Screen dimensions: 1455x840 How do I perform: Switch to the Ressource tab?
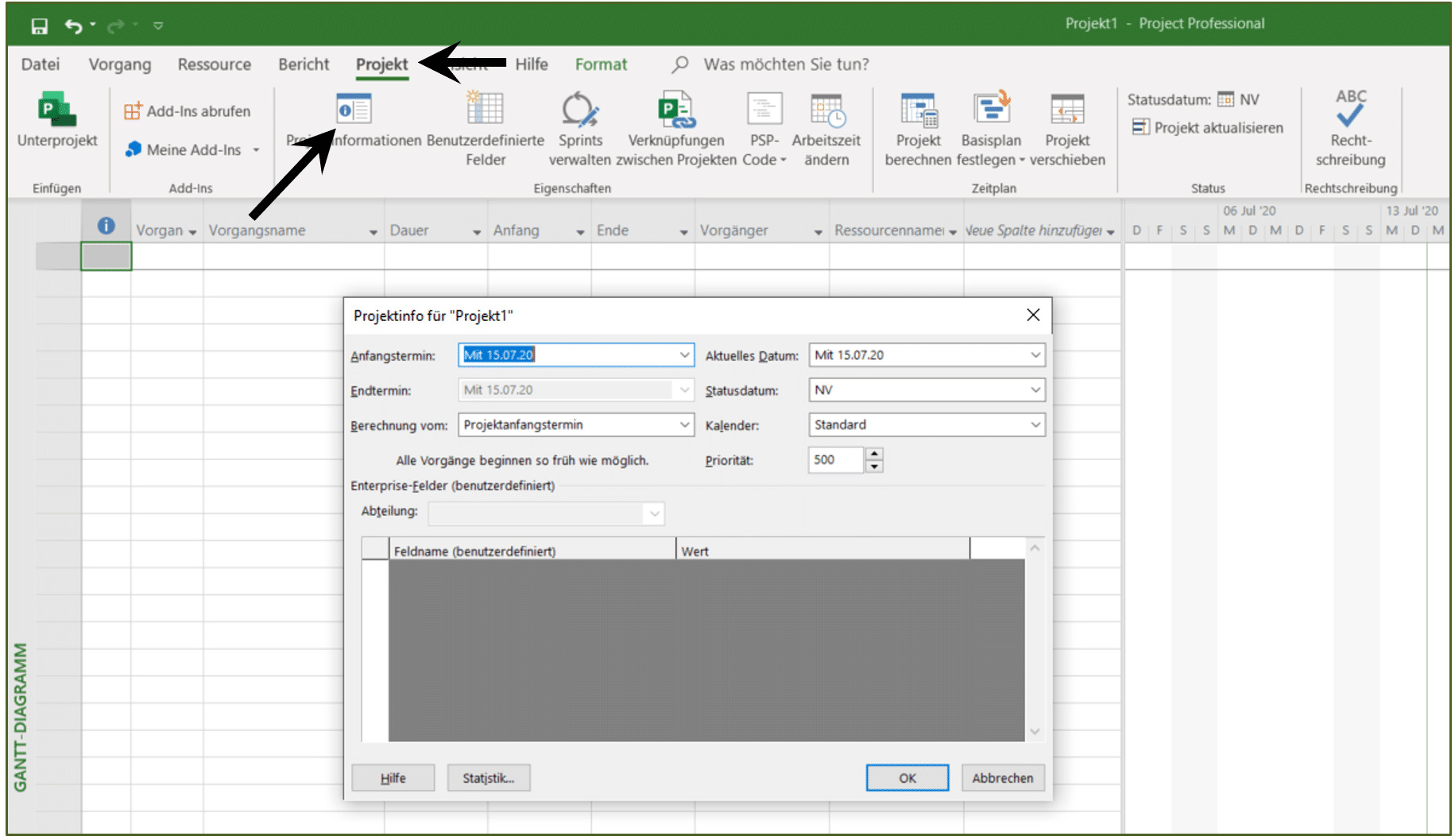pyautogui.click(x=215, y=64)
